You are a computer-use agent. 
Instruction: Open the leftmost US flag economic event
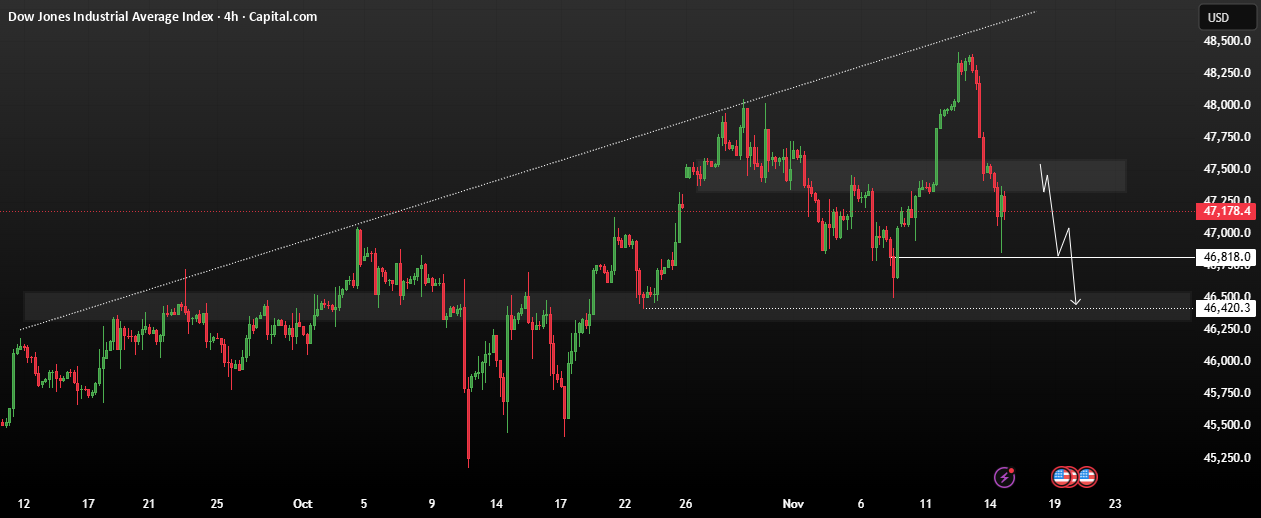click(x=1062, y=477)
